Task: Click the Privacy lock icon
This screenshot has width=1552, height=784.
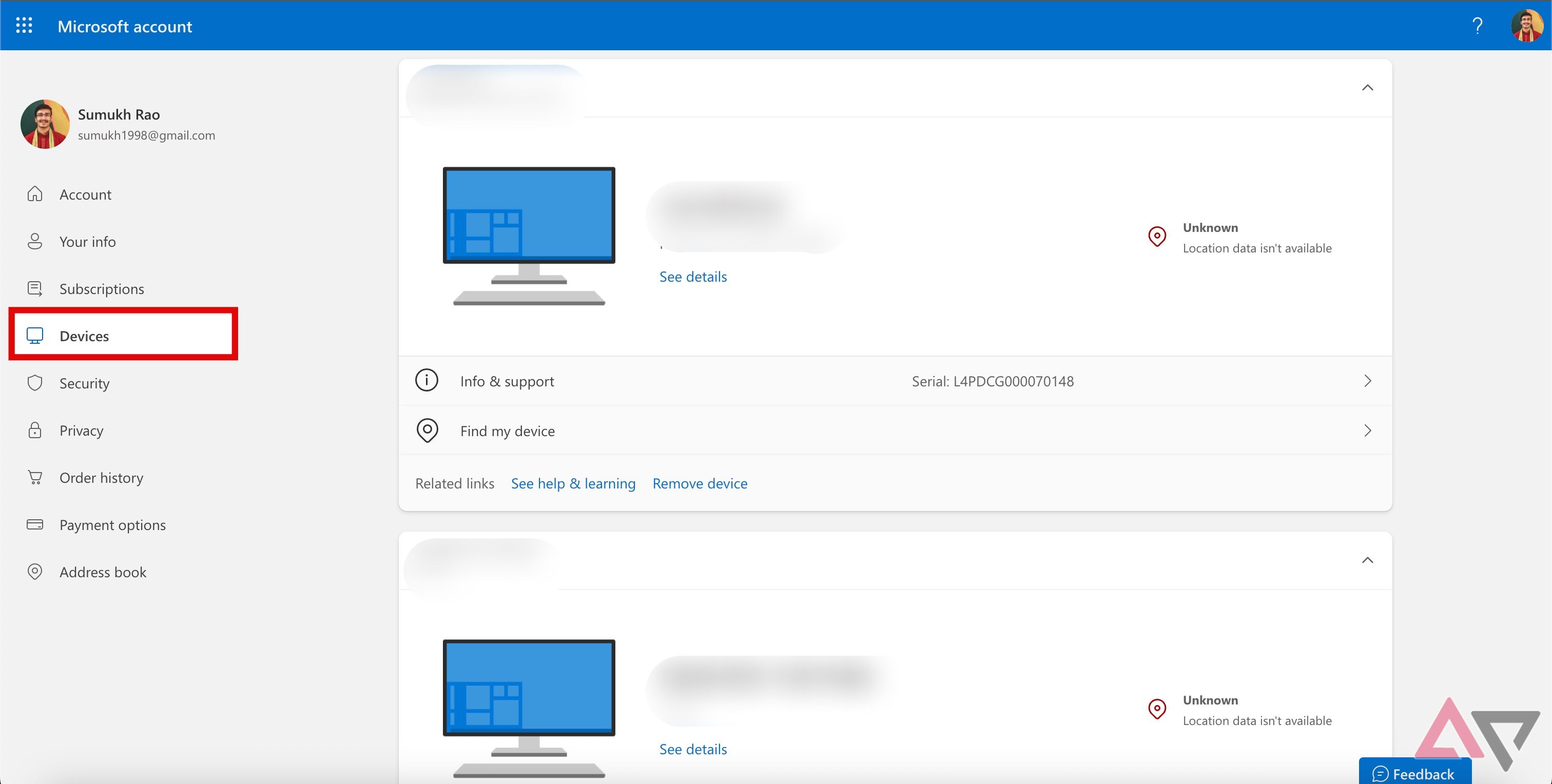Action: click(35, 430)
